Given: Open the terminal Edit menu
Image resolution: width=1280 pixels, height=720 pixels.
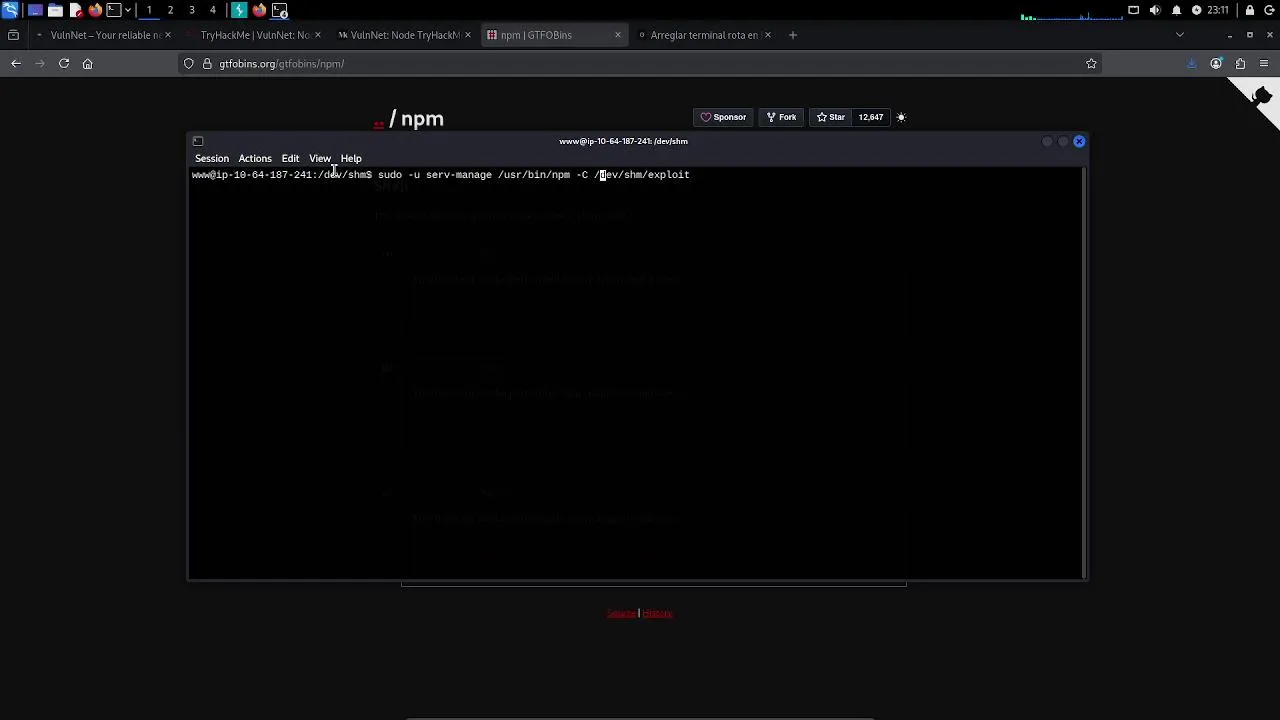Looking at the screenshot, I should [x=290, y=159].
